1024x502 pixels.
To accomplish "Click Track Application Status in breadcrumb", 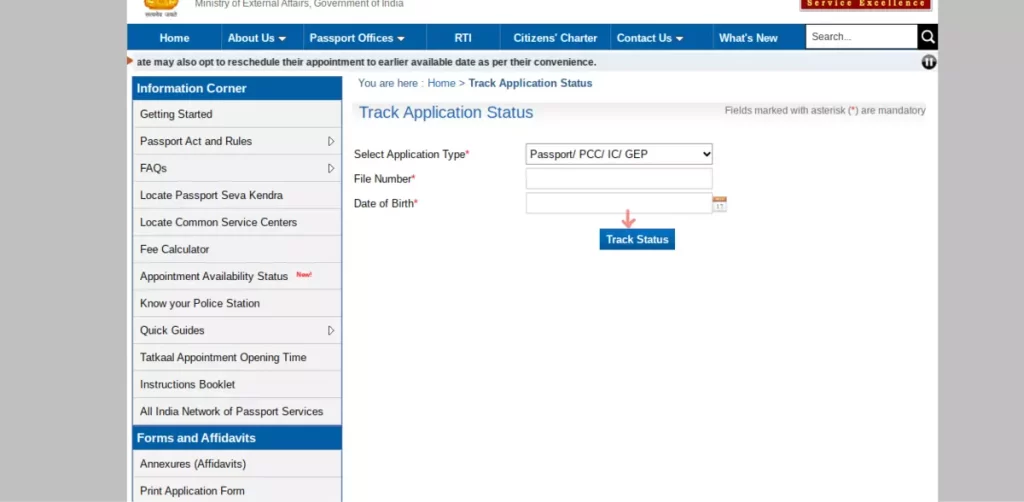I will [x=530, y=83].
